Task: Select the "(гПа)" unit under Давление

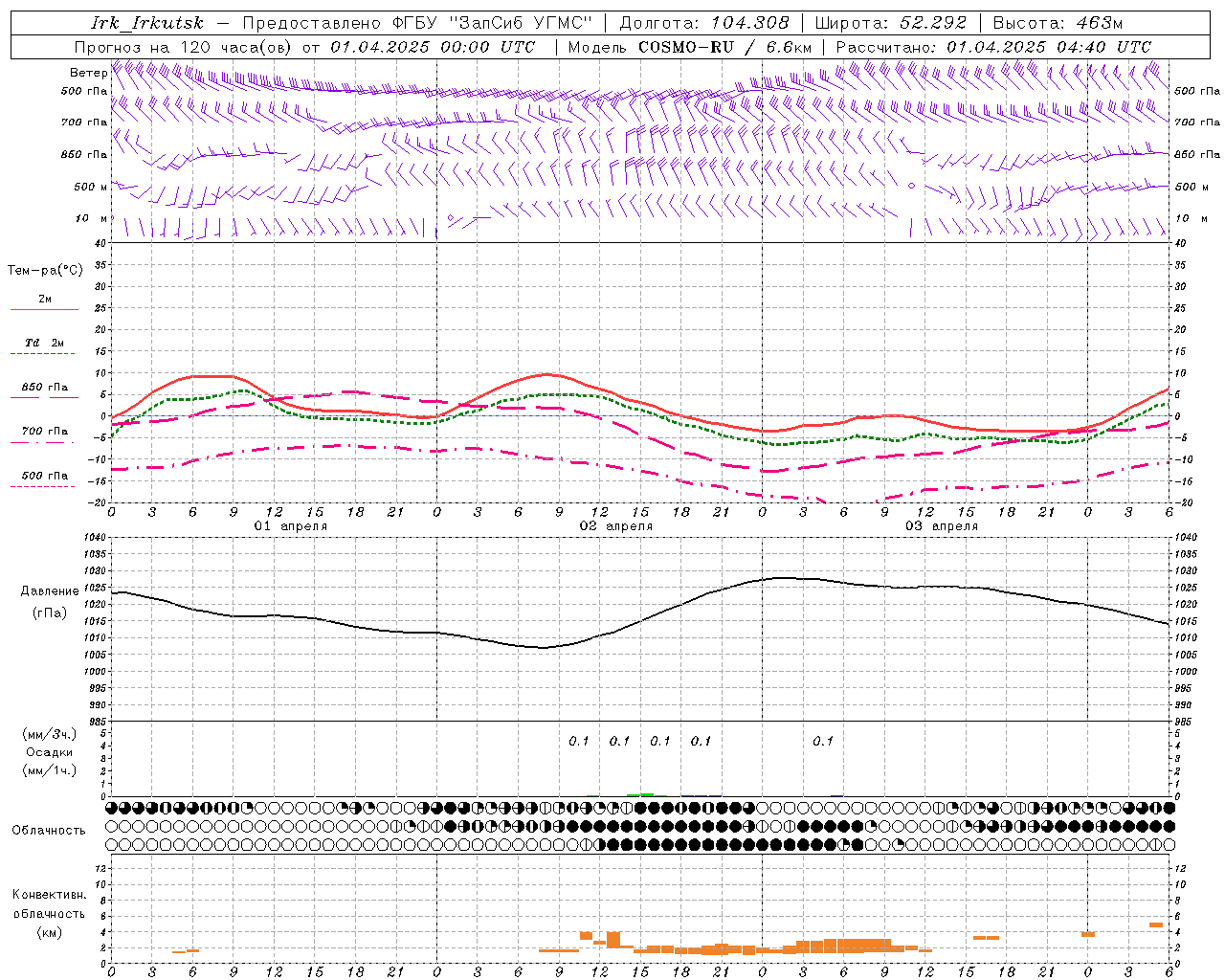Action: (50, 612)
